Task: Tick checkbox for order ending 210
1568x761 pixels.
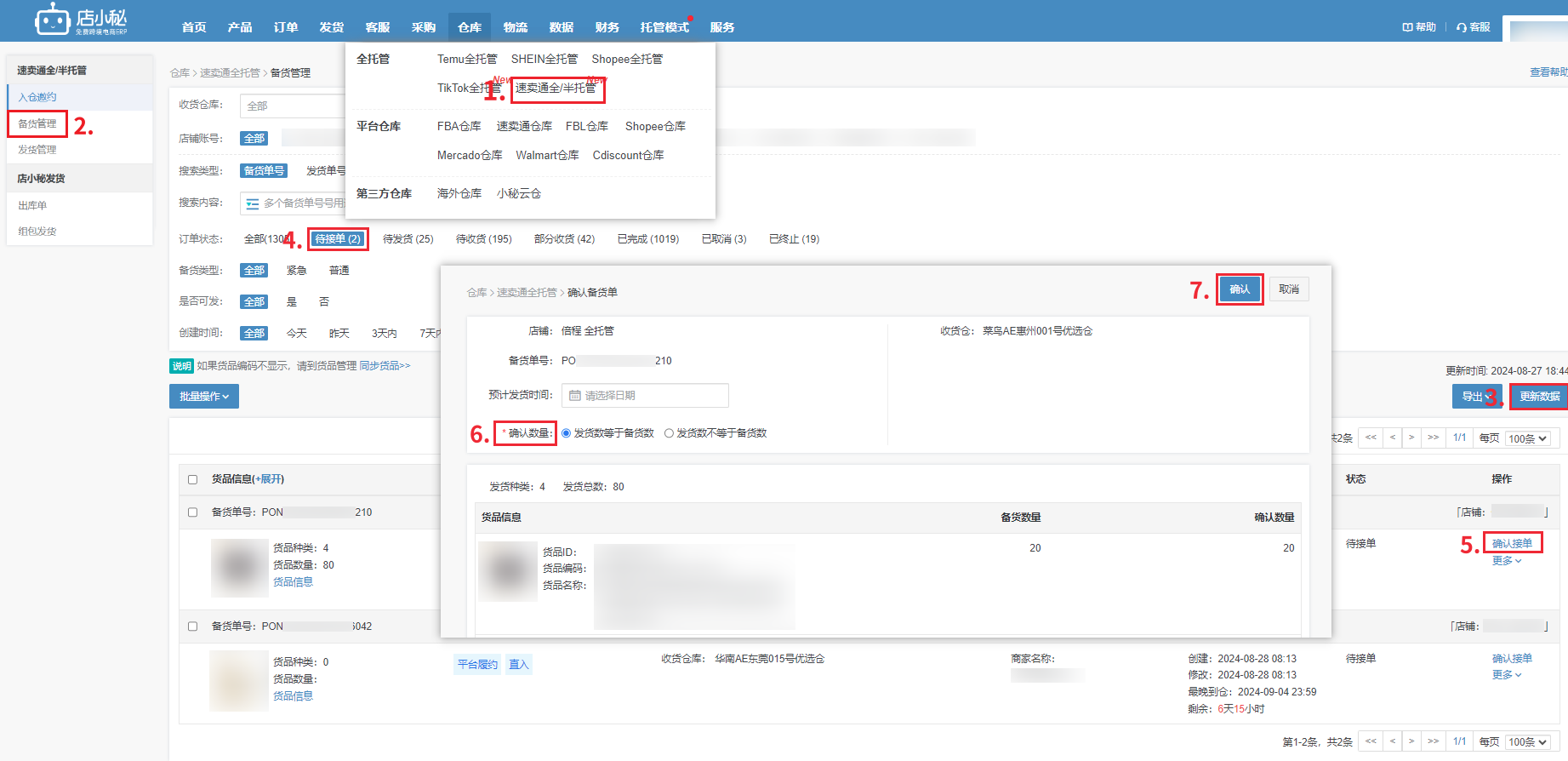Action: (x=193, y=512)
